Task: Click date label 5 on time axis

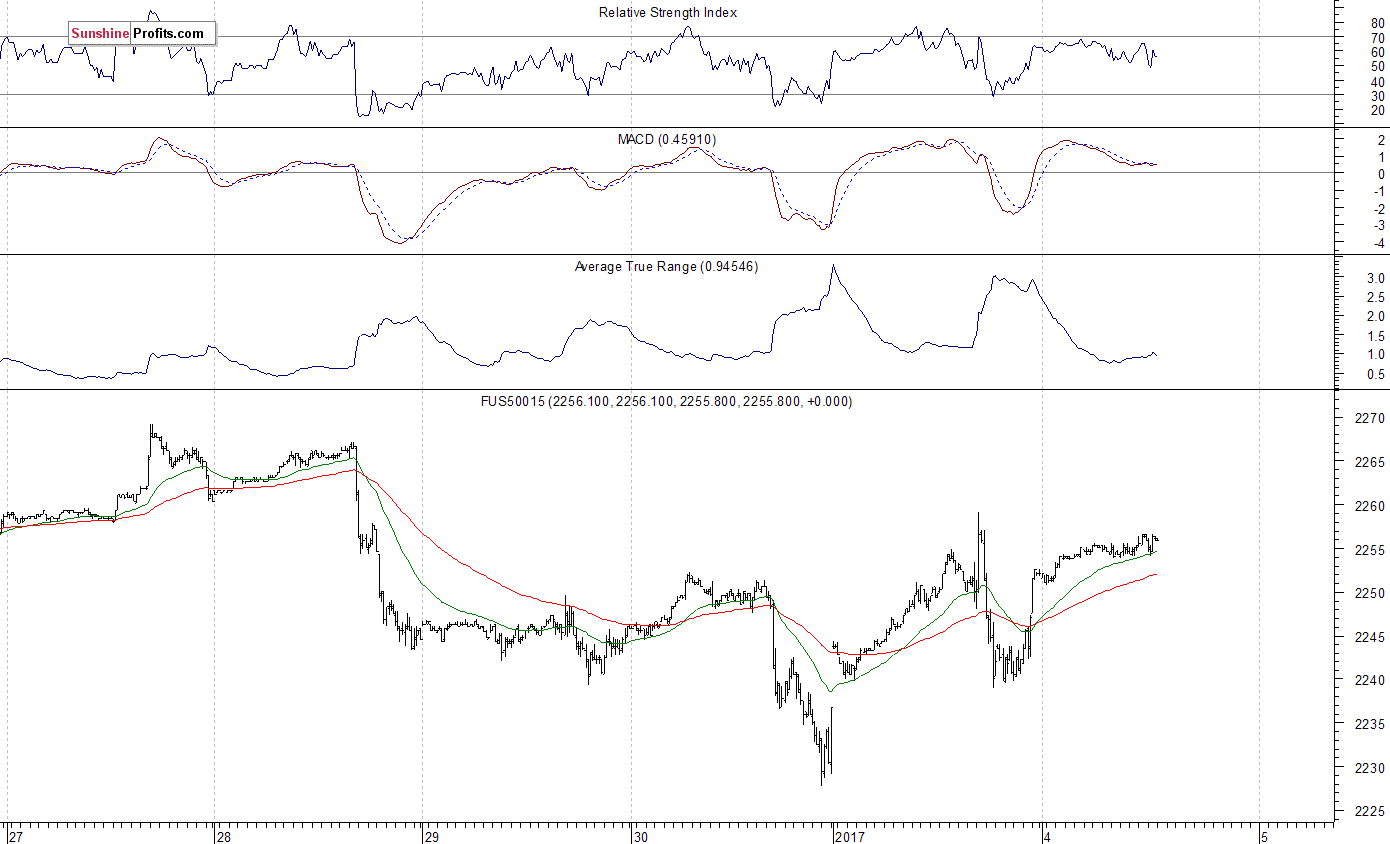Action: (1264, 836)
